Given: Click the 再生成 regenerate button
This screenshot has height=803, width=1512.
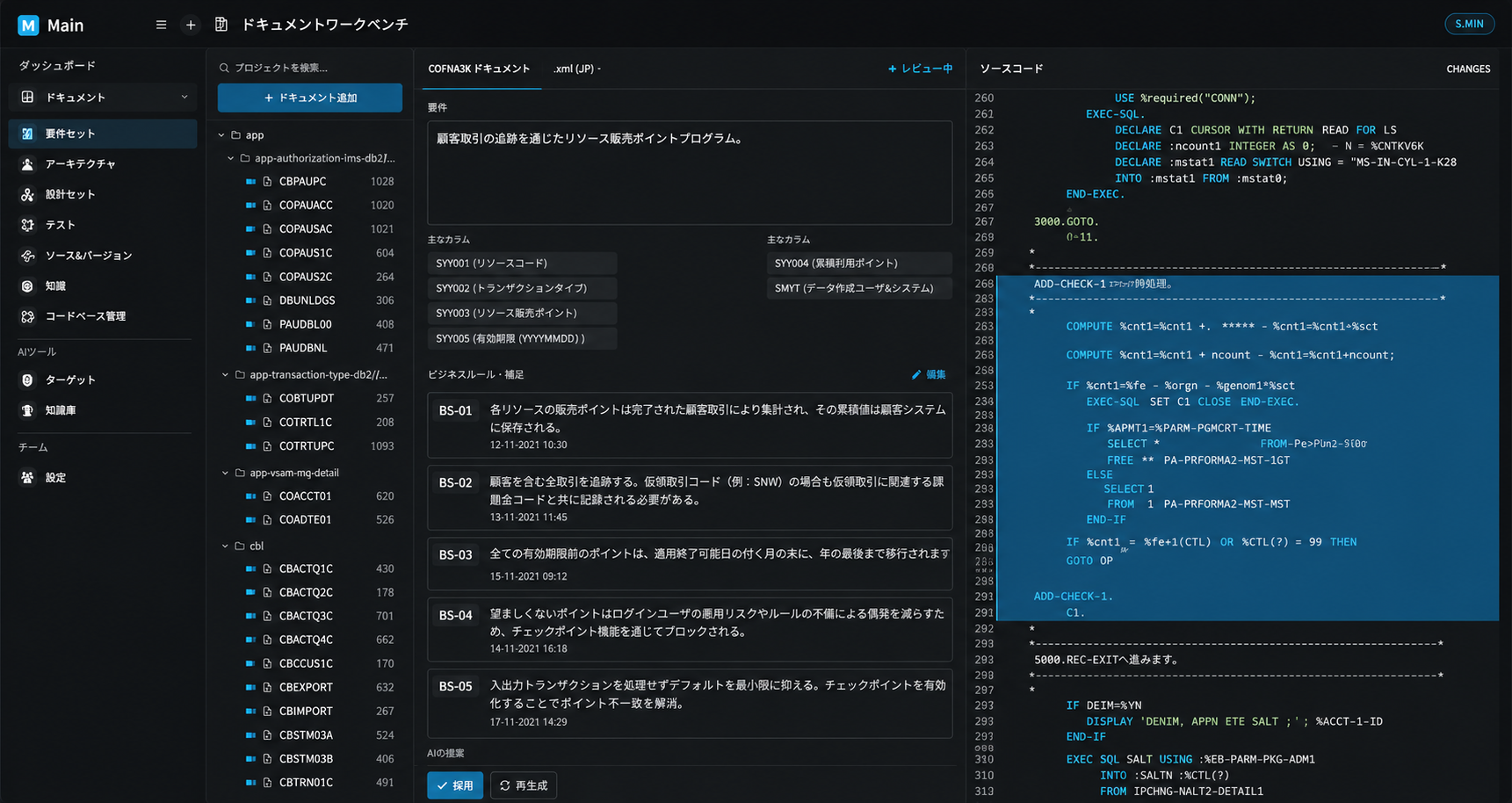Looking at the screenshot, I should (524, 785).
